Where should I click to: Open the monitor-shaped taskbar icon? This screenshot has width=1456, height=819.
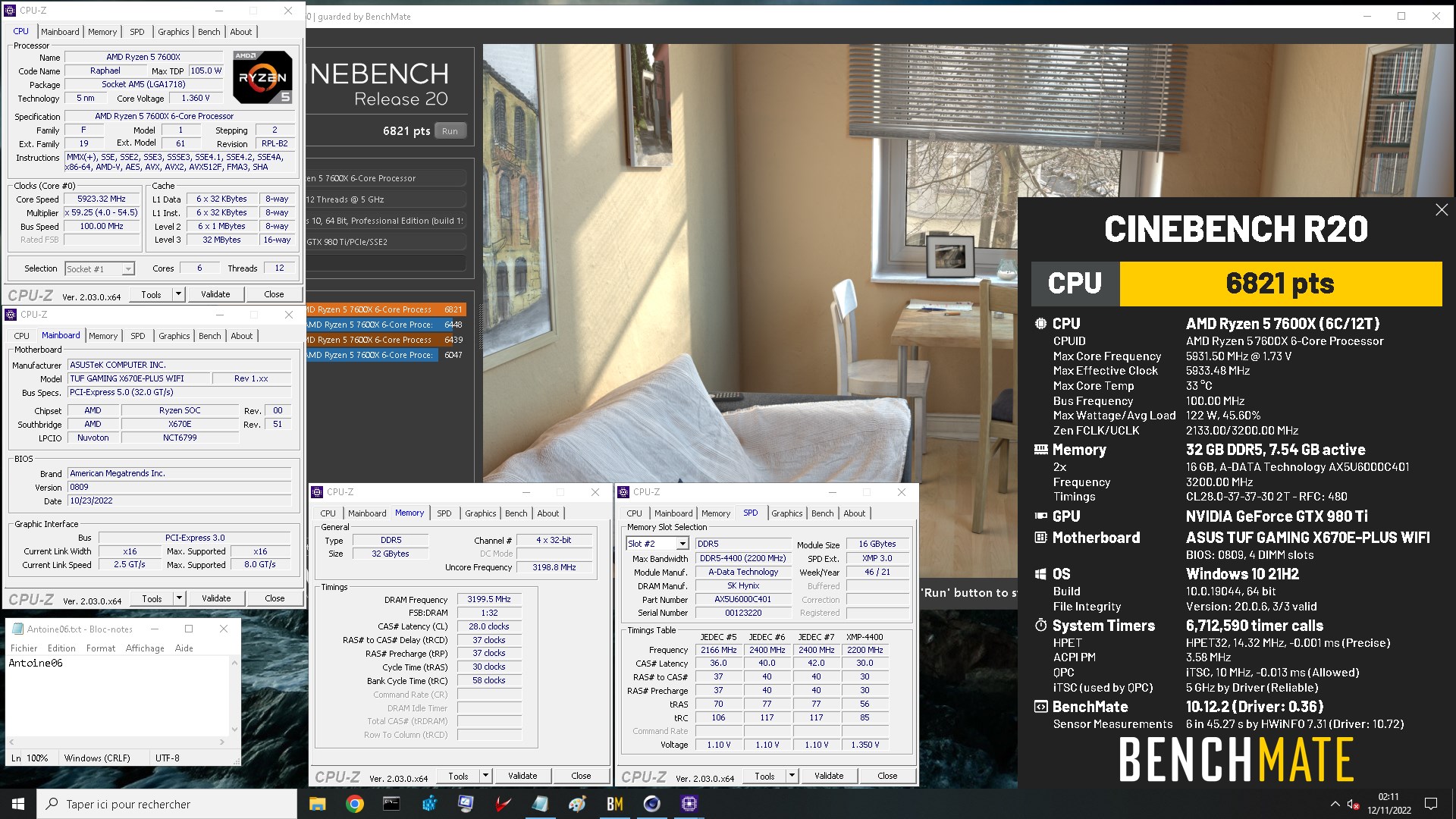tap(466, 804)
